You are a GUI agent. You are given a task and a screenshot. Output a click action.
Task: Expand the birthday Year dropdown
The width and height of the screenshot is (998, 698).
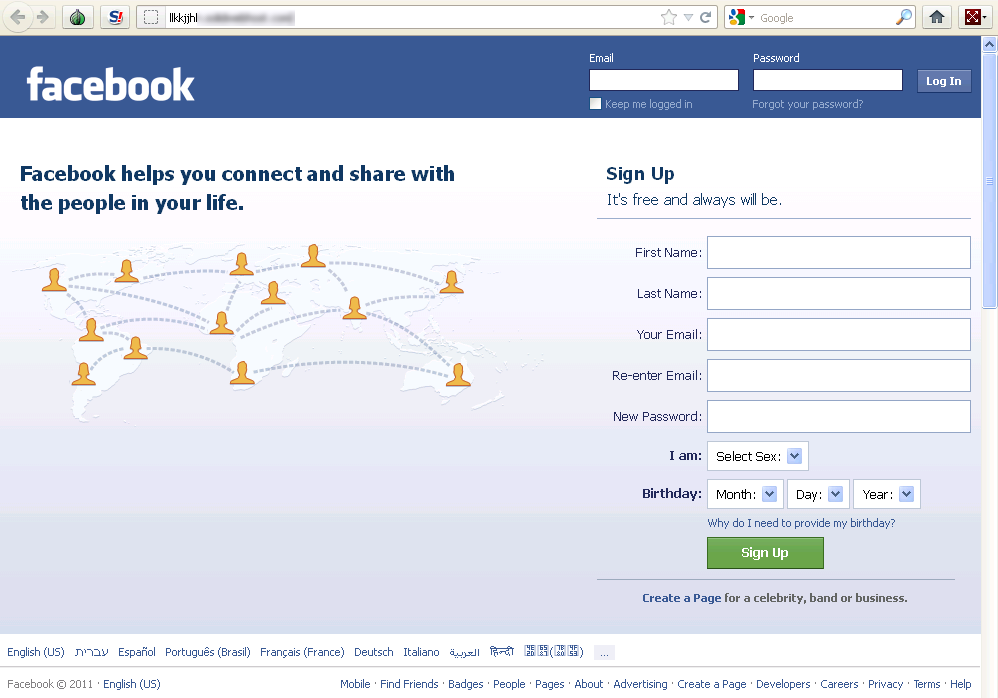pyautogui.click(x=887, y=494)
